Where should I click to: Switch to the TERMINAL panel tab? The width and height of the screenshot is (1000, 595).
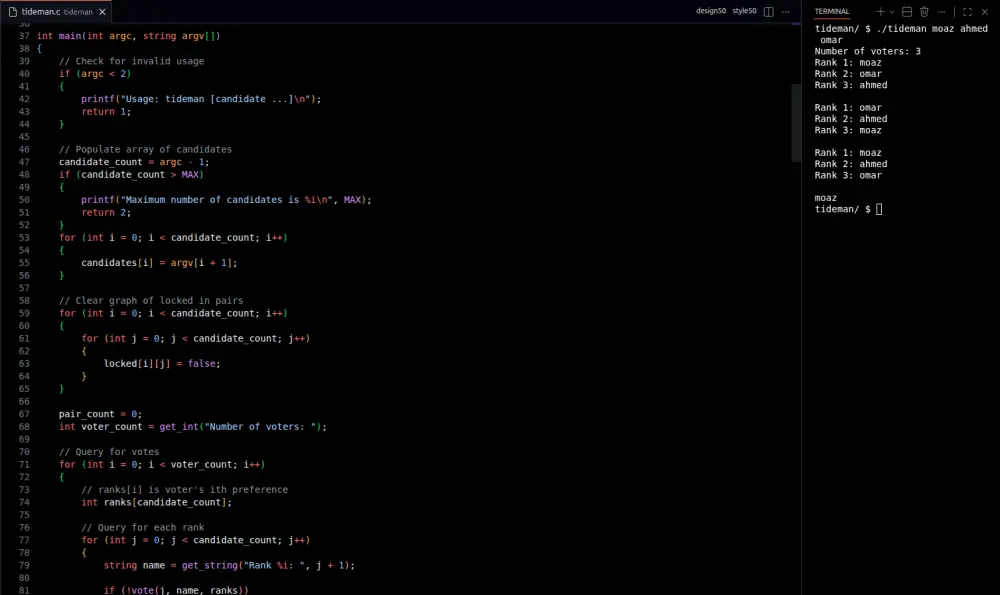tap(832, 11)
